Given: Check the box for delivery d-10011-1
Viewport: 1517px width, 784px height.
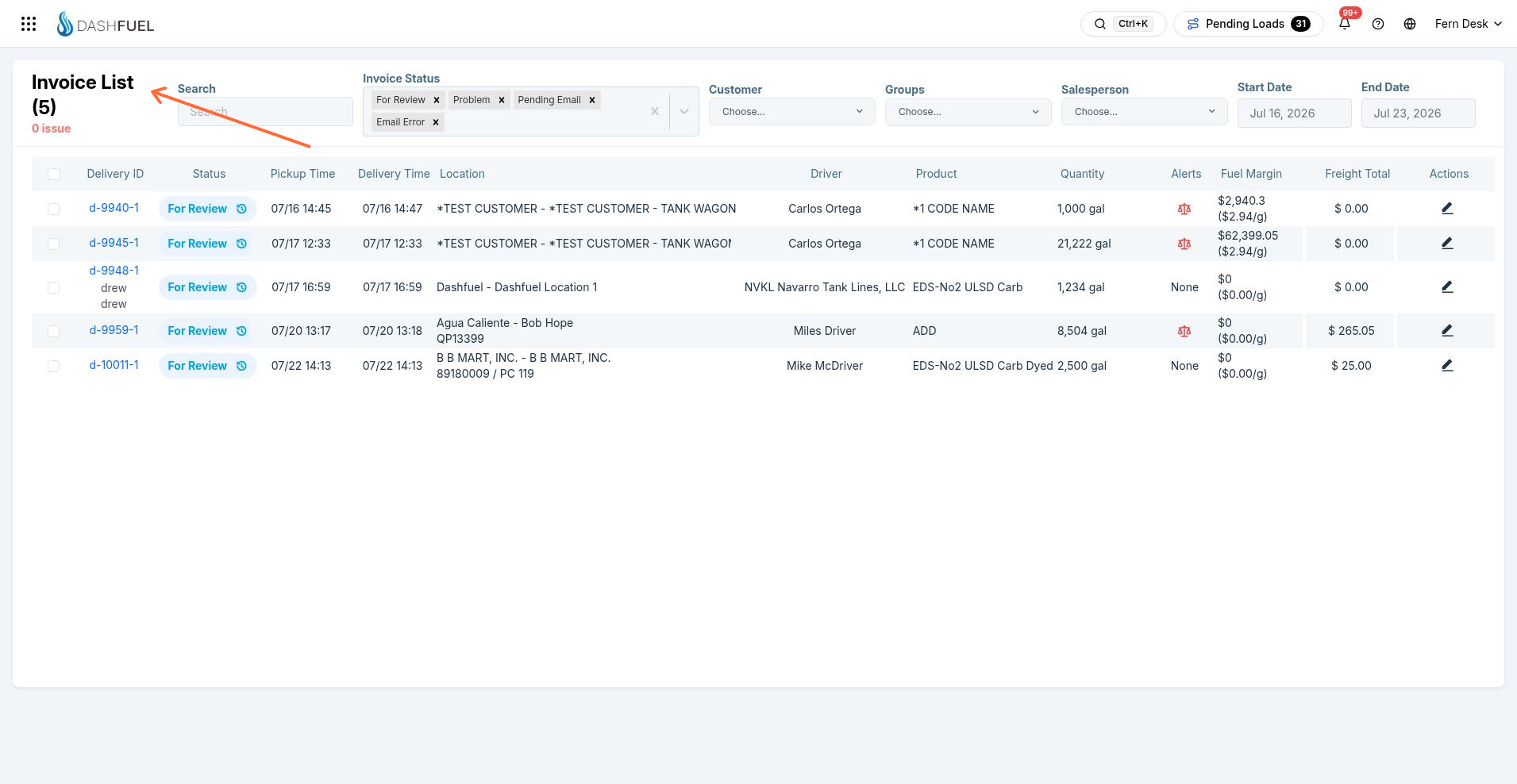Looking at the screenshot, I should pos(54,366).
